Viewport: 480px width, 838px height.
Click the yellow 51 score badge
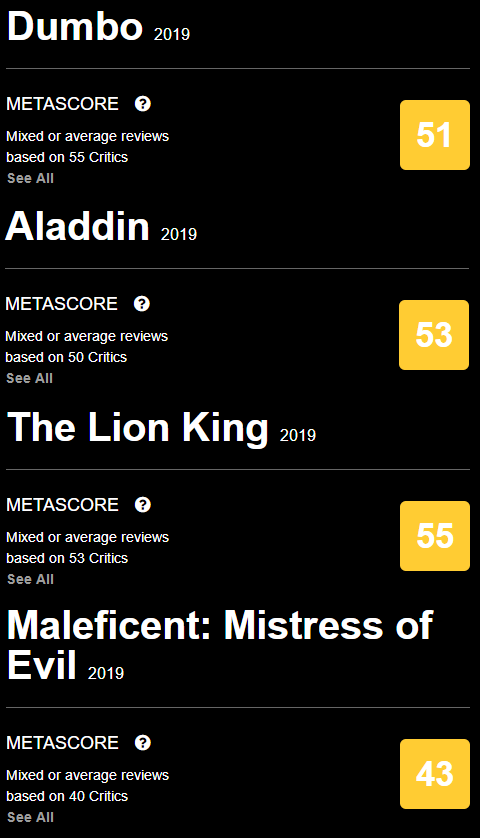tap(435, 135)
